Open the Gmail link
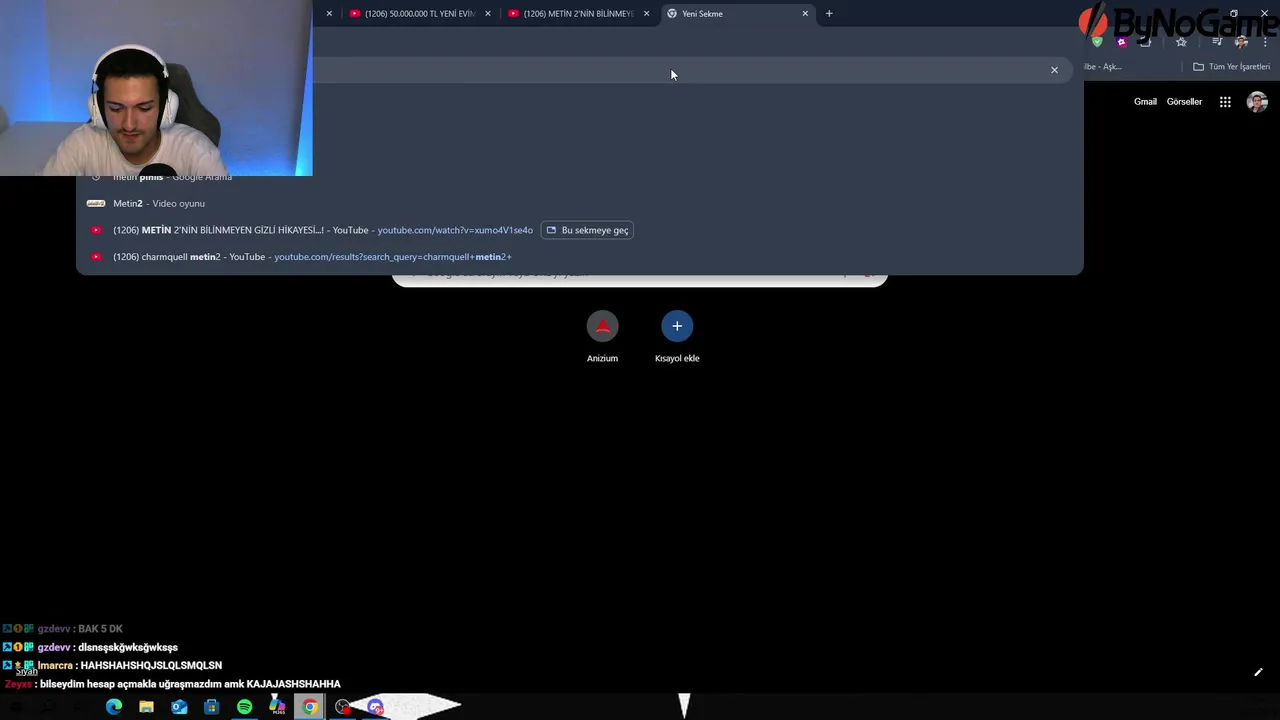 click(1145, 102)
